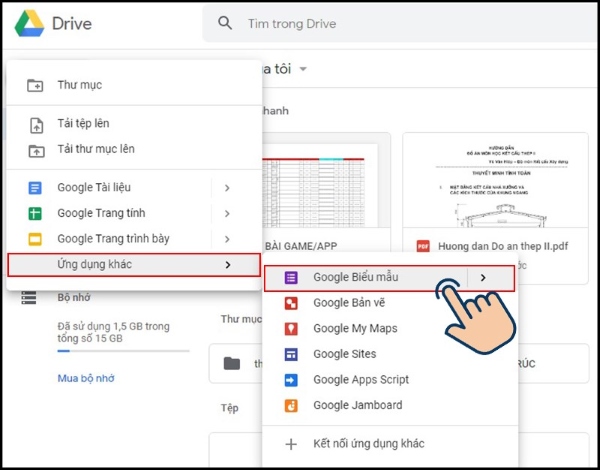Click Kết nối ứng dụng khác
The image size is (600, 470).
coord(369,443)
